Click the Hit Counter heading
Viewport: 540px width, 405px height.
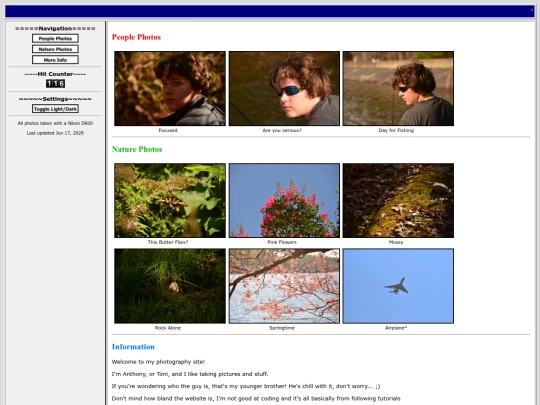click(x=55, y=74)
